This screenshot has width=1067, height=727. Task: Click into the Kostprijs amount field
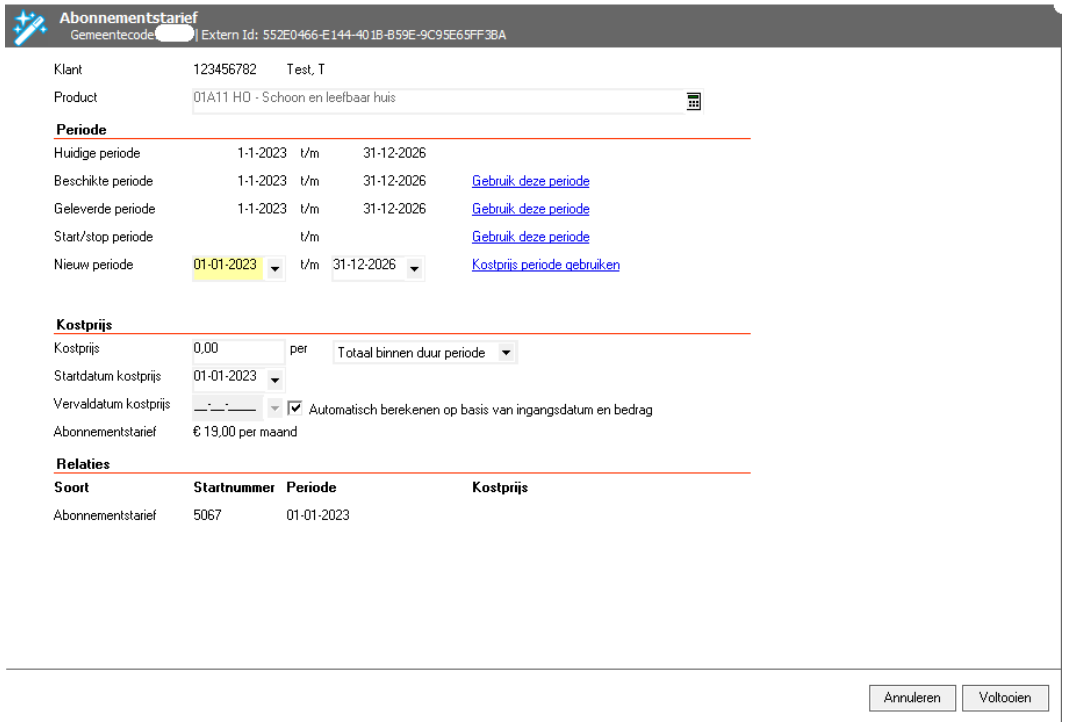[x=238, y=352]
